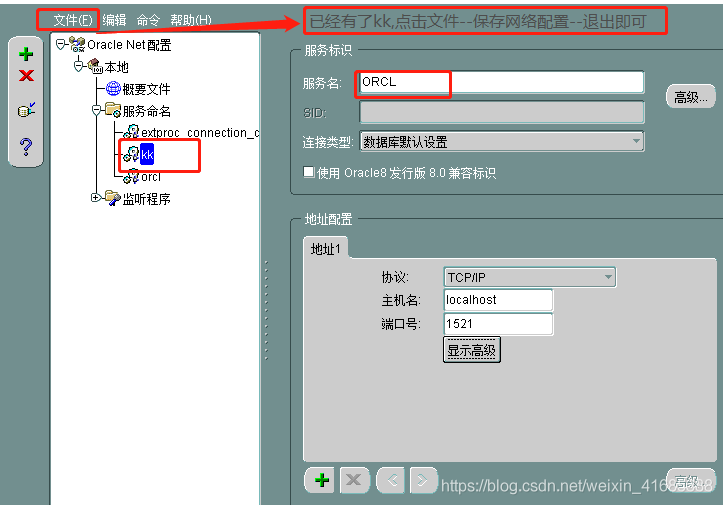Collapse the 服务命名 tree node
This screenshot has width=723, height=505.
(x=96, y=110)
